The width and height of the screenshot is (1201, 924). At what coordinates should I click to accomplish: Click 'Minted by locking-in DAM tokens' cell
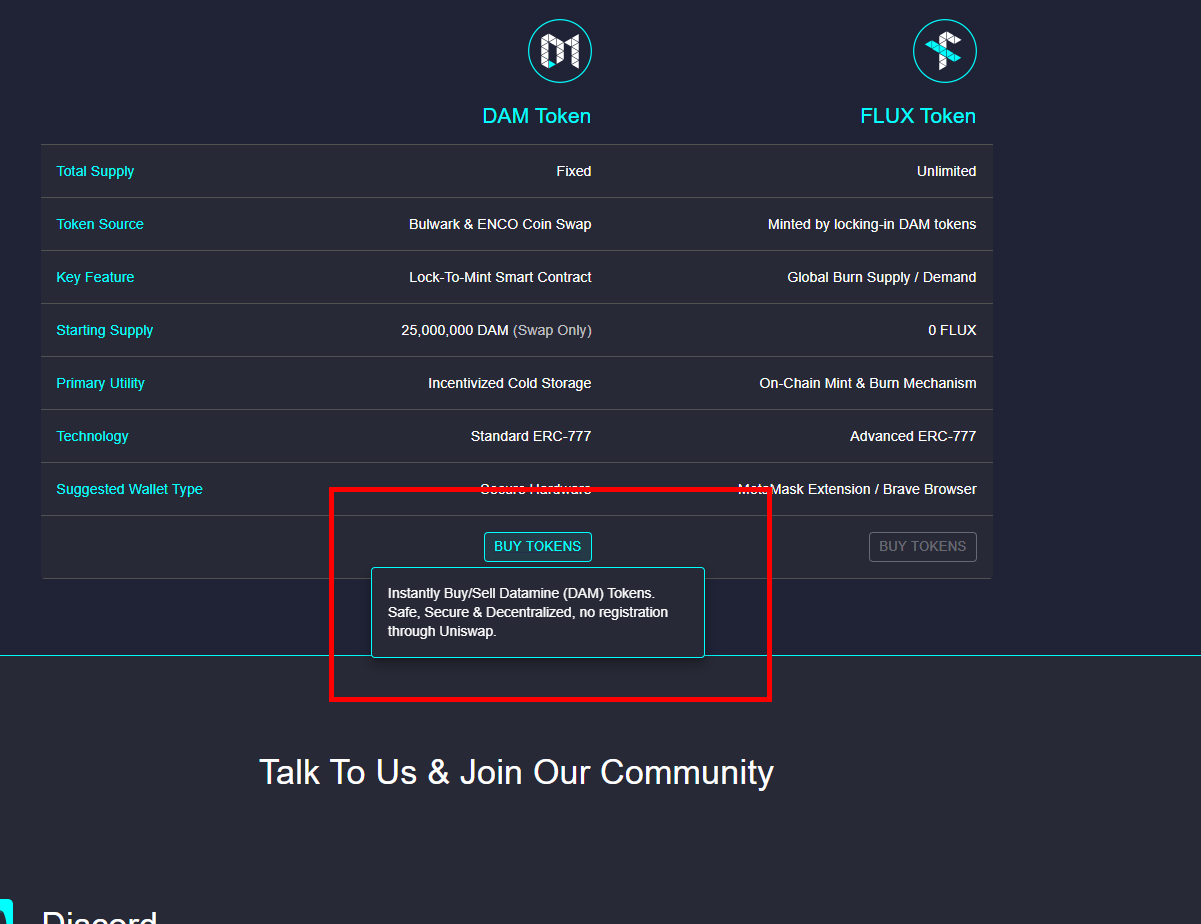click(872, 224)
